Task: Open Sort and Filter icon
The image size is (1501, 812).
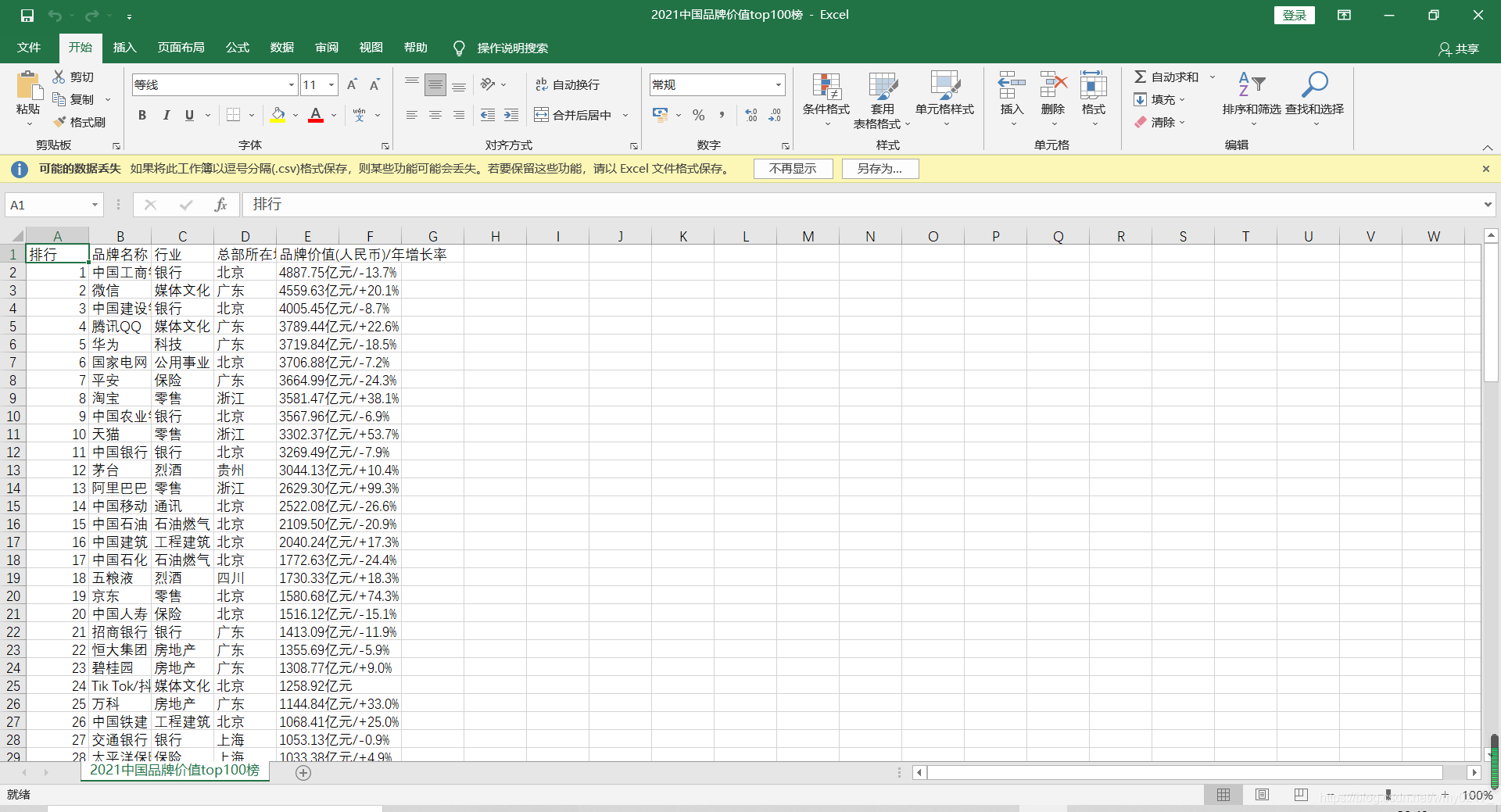Action: pos(1252,84)
